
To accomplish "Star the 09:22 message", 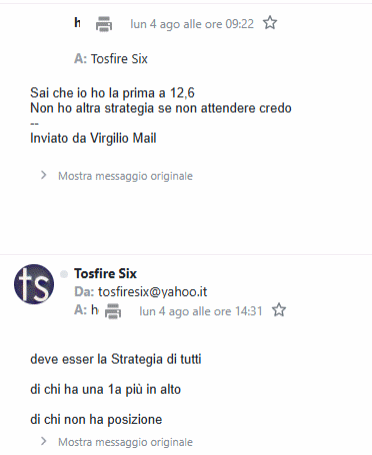I will tap(270, 23).
